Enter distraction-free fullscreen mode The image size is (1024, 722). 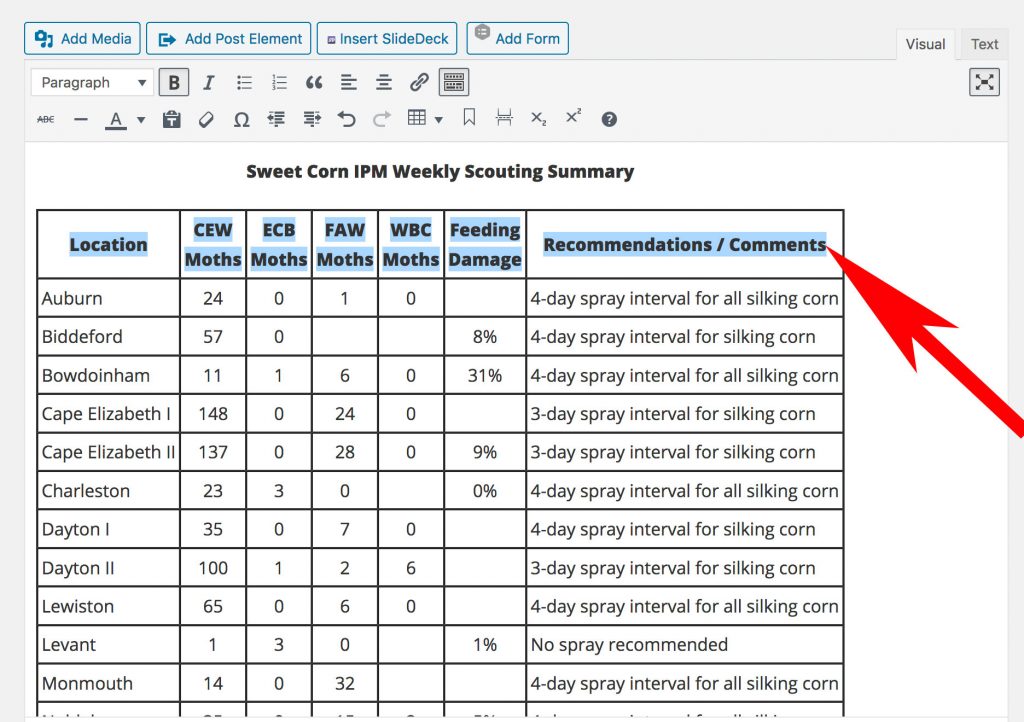(x=984, y=83)
